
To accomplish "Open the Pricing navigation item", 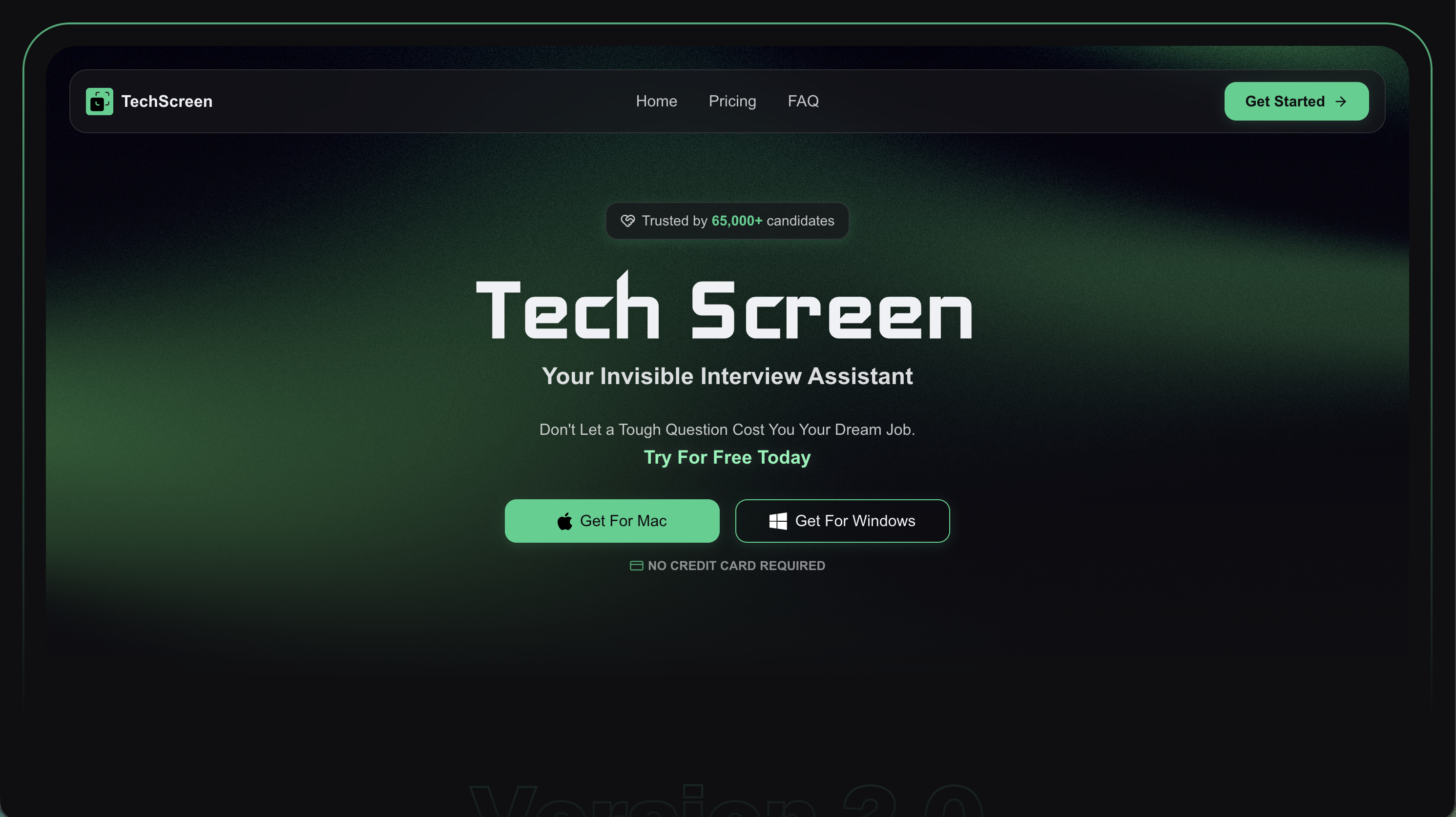I will (x=732, y=101).
